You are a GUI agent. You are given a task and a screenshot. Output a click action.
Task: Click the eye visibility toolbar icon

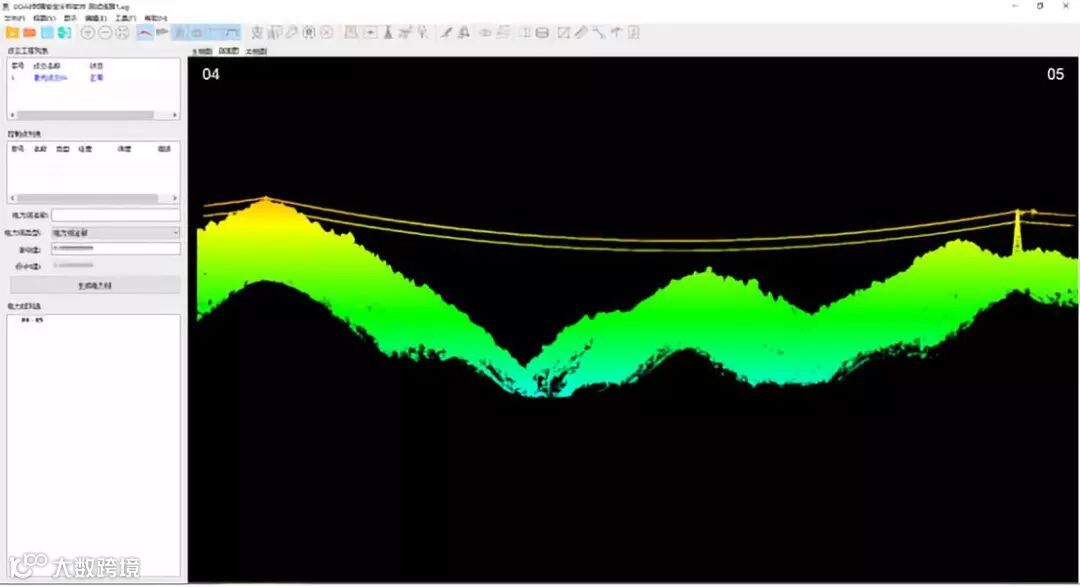(486, 32)
